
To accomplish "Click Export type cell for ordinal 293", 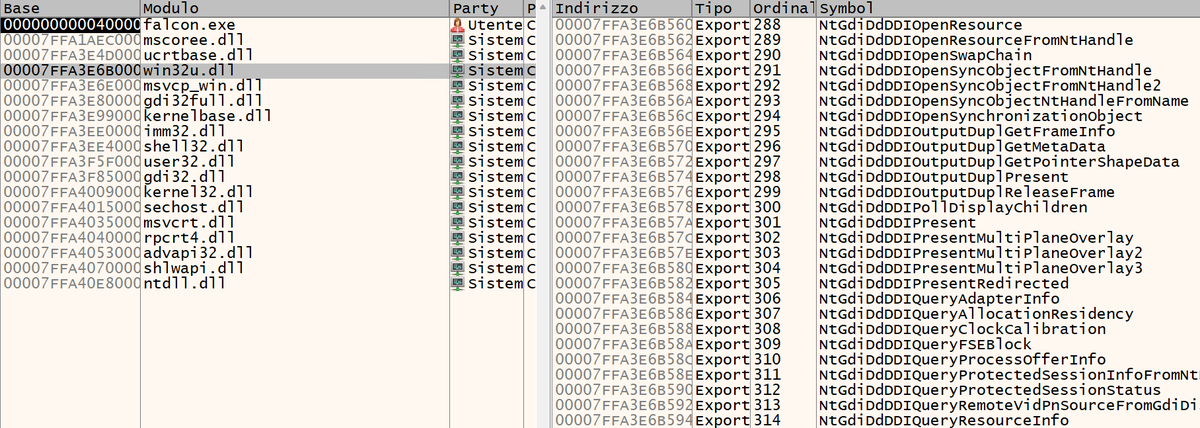I will click(x=721, y=101).
